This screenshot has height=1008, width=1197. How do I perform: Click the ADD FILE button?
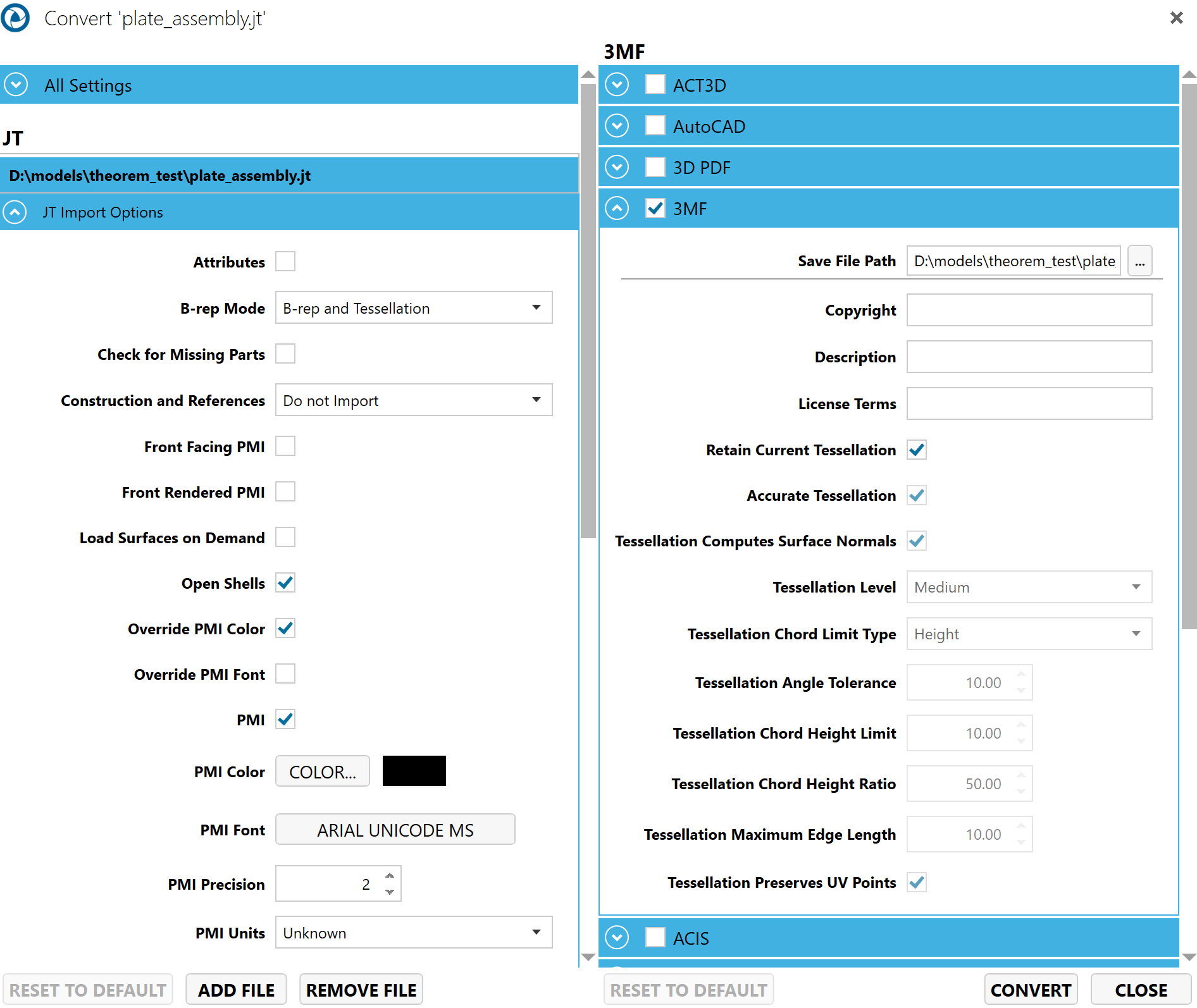(x=236, y=990)
